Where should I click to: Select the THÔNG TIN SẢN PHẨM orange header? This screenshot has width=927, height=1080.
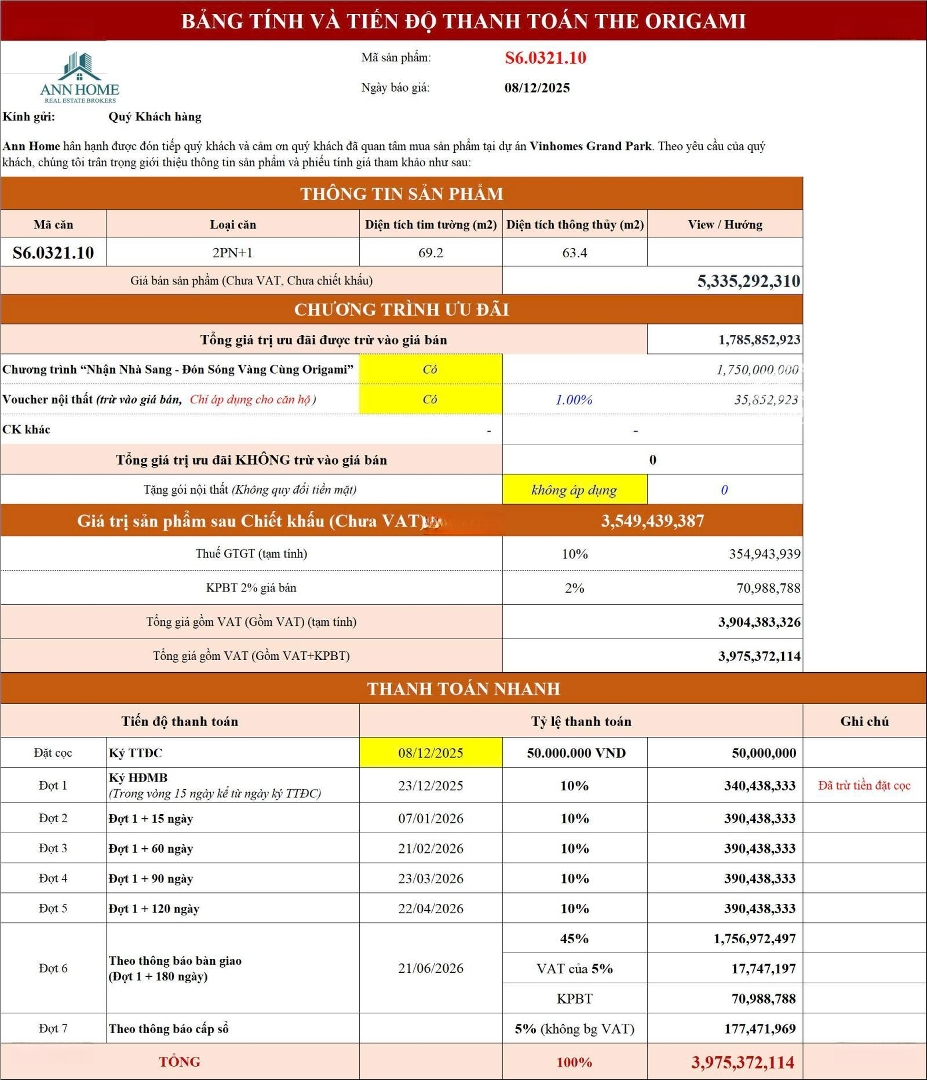(401, 194)
